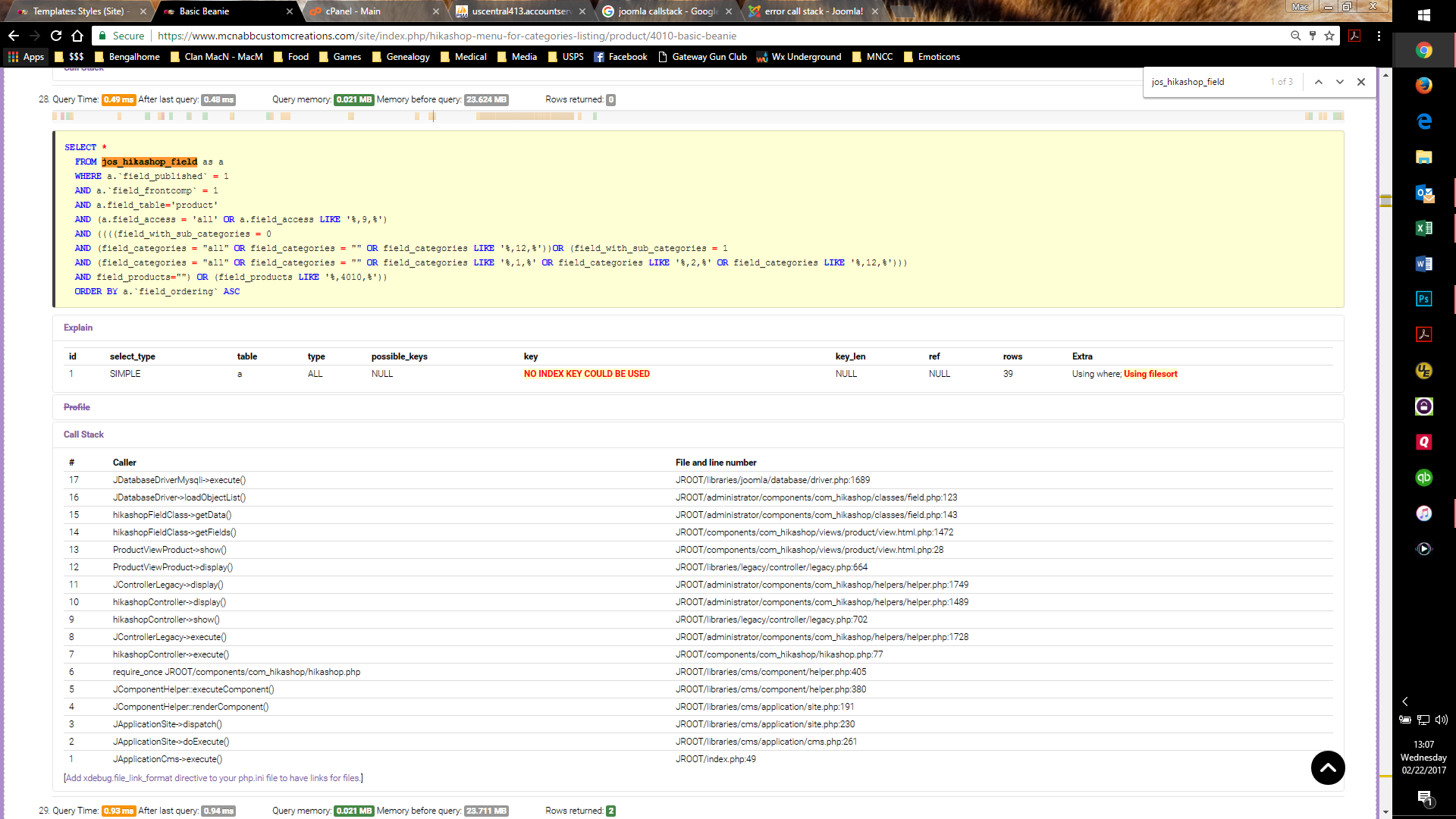
Task: Go to previous find result arrow
Action: (x=1319, y=82)
